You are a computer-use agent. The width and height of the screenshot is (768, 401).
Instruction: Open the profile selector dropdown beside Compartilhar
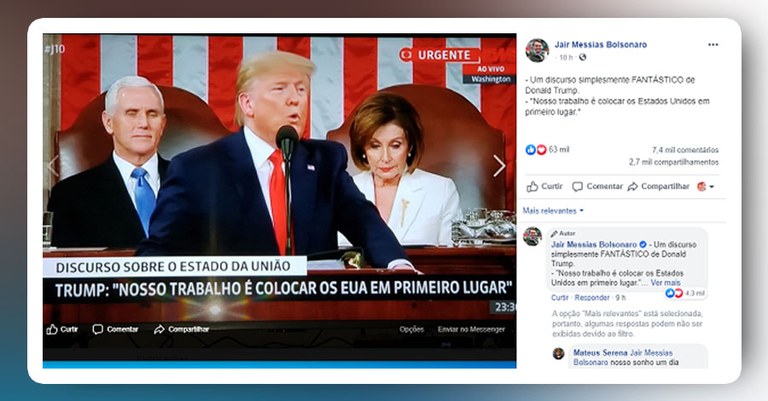click(x=705, y=187)
